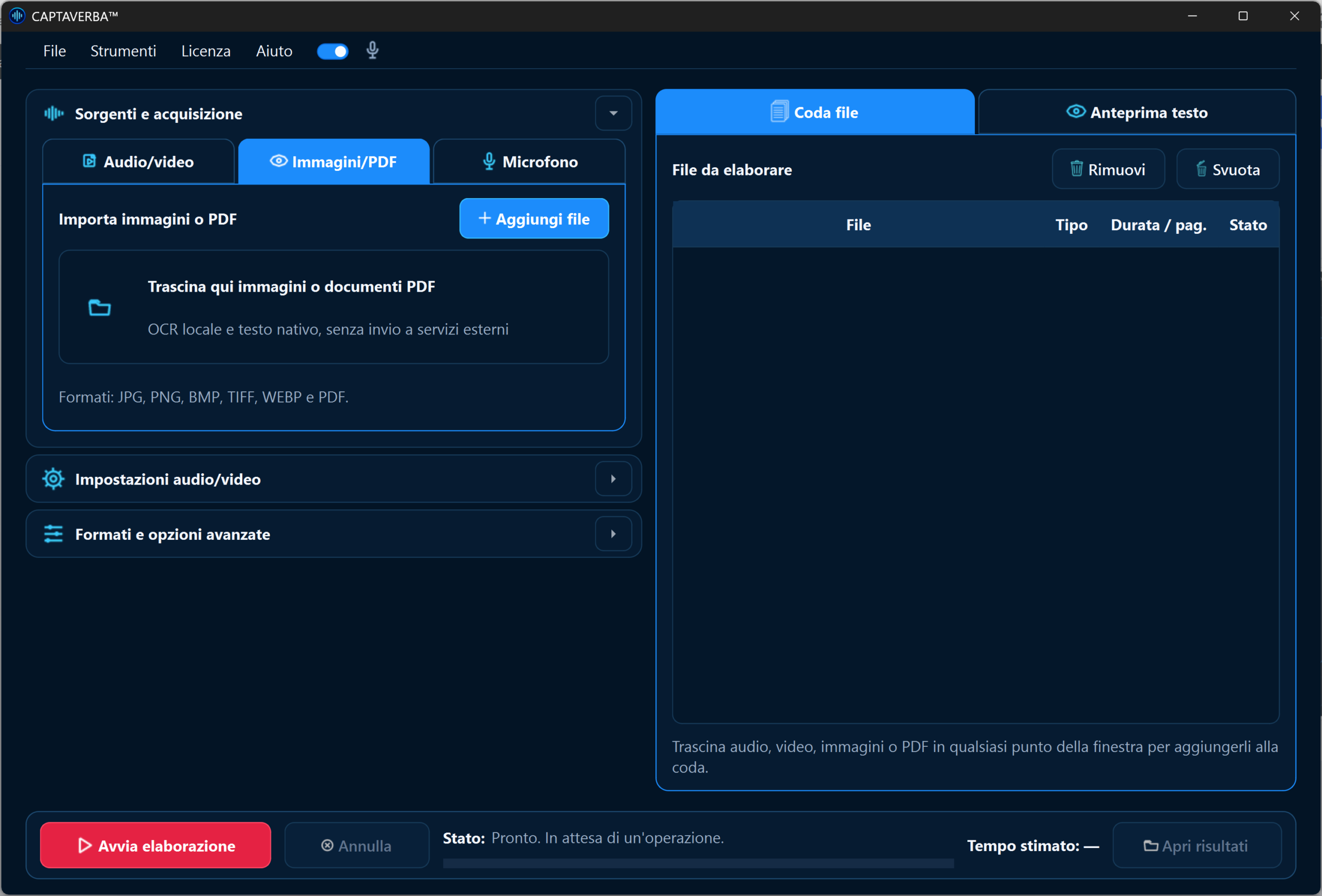This screenshot has width=1322, height=896.
Task: Click Svuota to clear the queue
Action: pos(1227,169)
